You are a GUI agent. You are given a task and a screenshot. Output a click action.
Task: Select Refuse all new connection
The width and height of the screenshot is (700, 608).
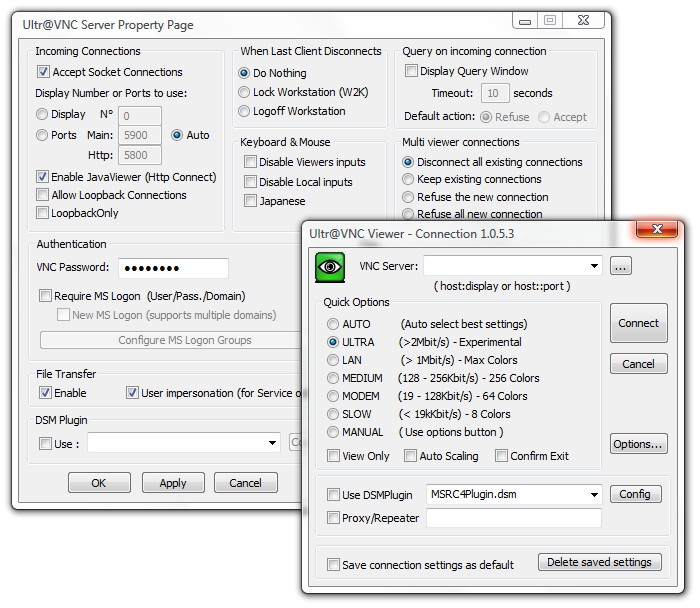point(408,214)
